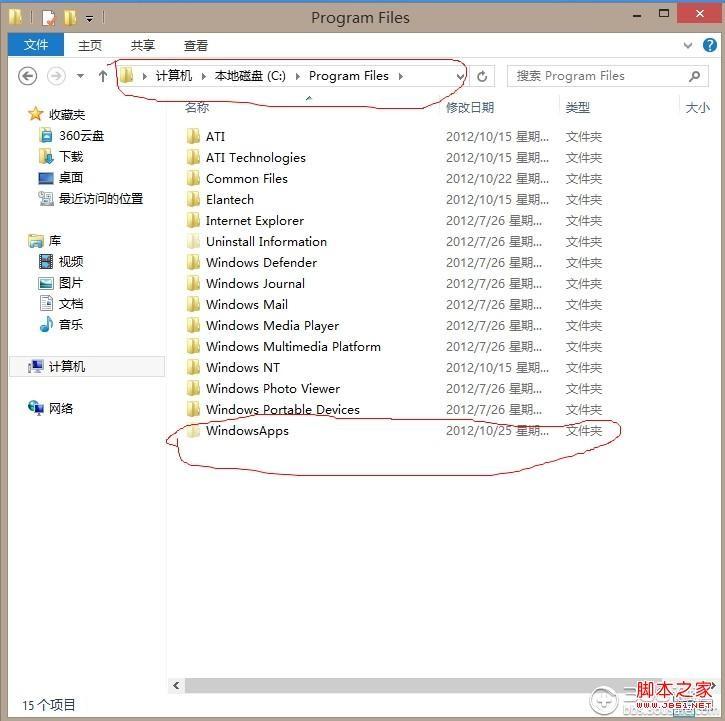Viewport: 725px width, 721px height.
Task: Select the Windows Photo Viewer folder icon
Action: (193, 388)
